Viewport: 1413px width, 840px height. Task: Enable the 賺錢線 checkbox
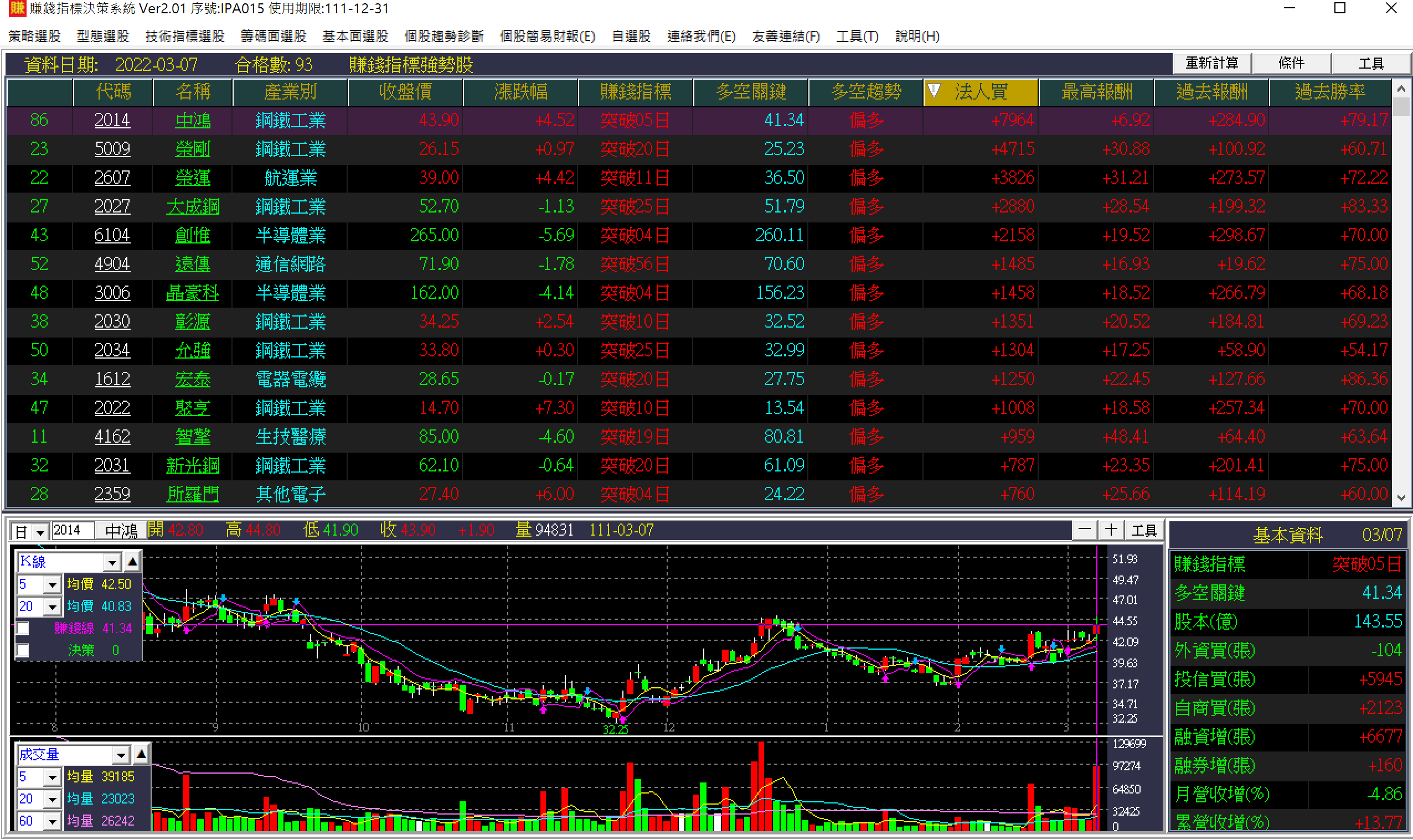pyautogui.click(x=23, y=628)
